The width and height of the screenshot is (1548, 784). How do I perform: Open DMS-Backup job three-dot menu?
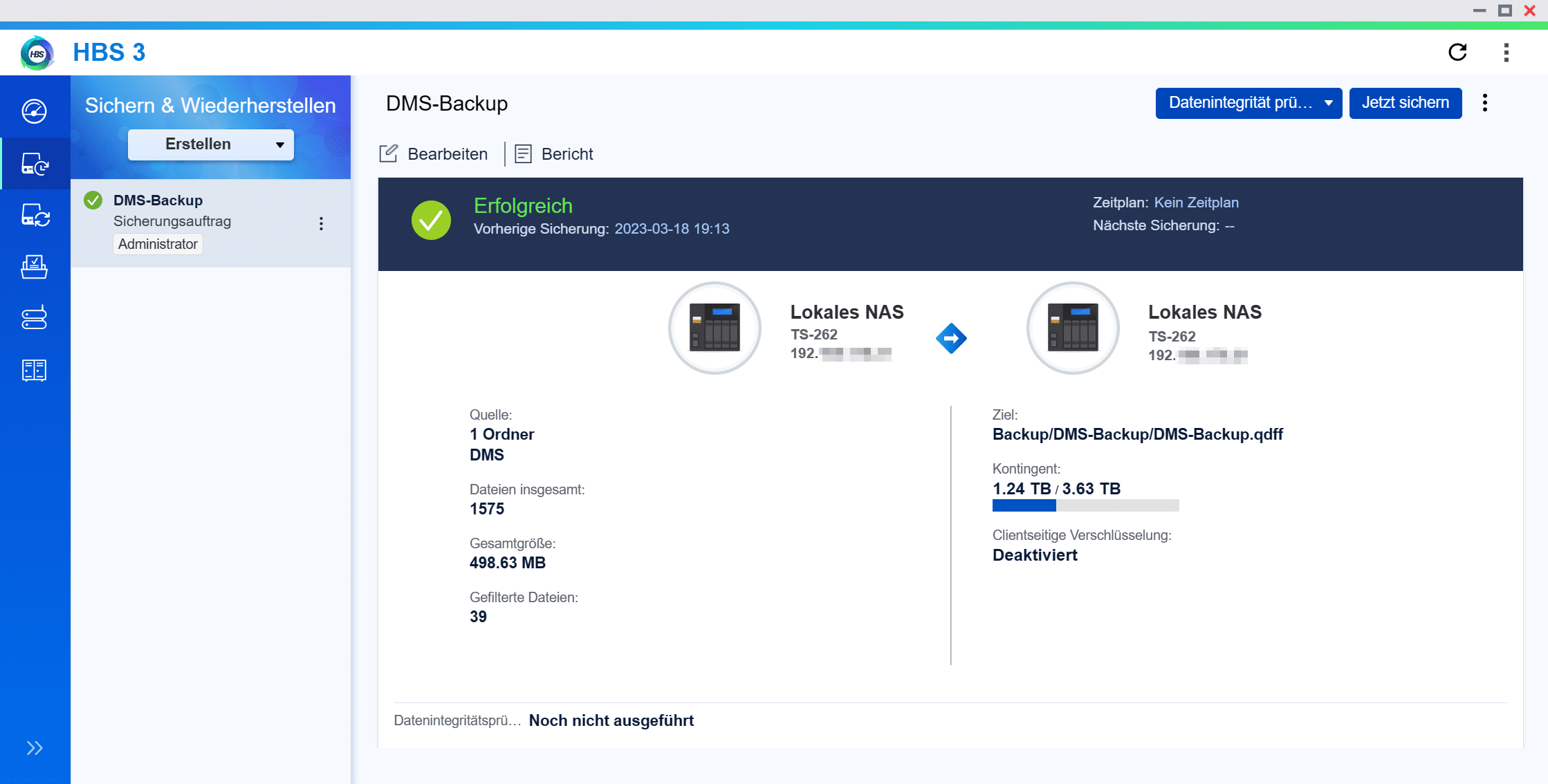click(x=321, y=223)
